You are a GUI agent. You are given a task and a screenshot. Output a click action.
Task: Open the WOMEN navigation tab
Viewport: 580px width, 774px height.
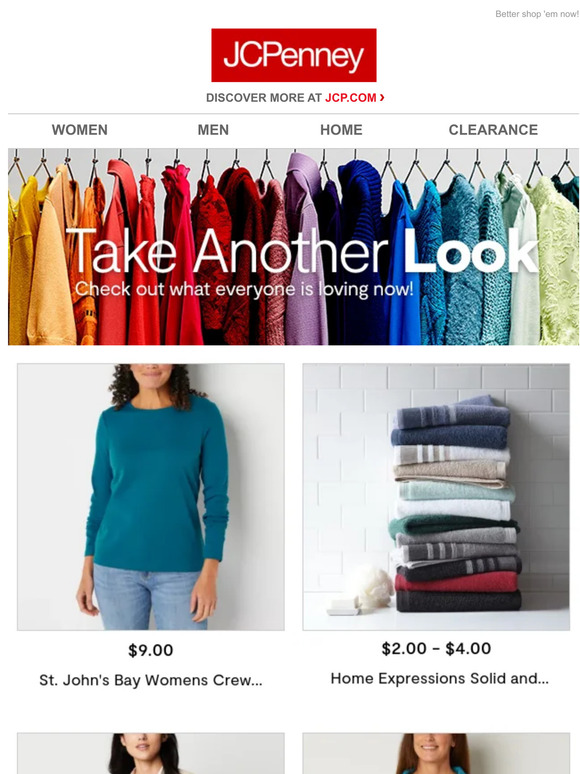tap(79, 130)
